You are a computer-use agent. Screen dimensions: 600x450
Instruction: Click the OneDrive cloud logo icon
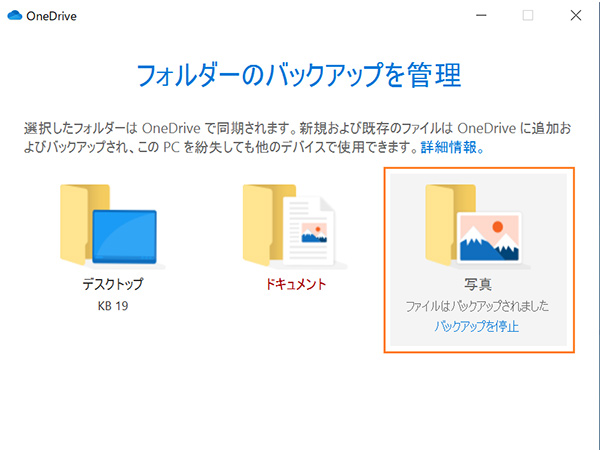[15, 15]
